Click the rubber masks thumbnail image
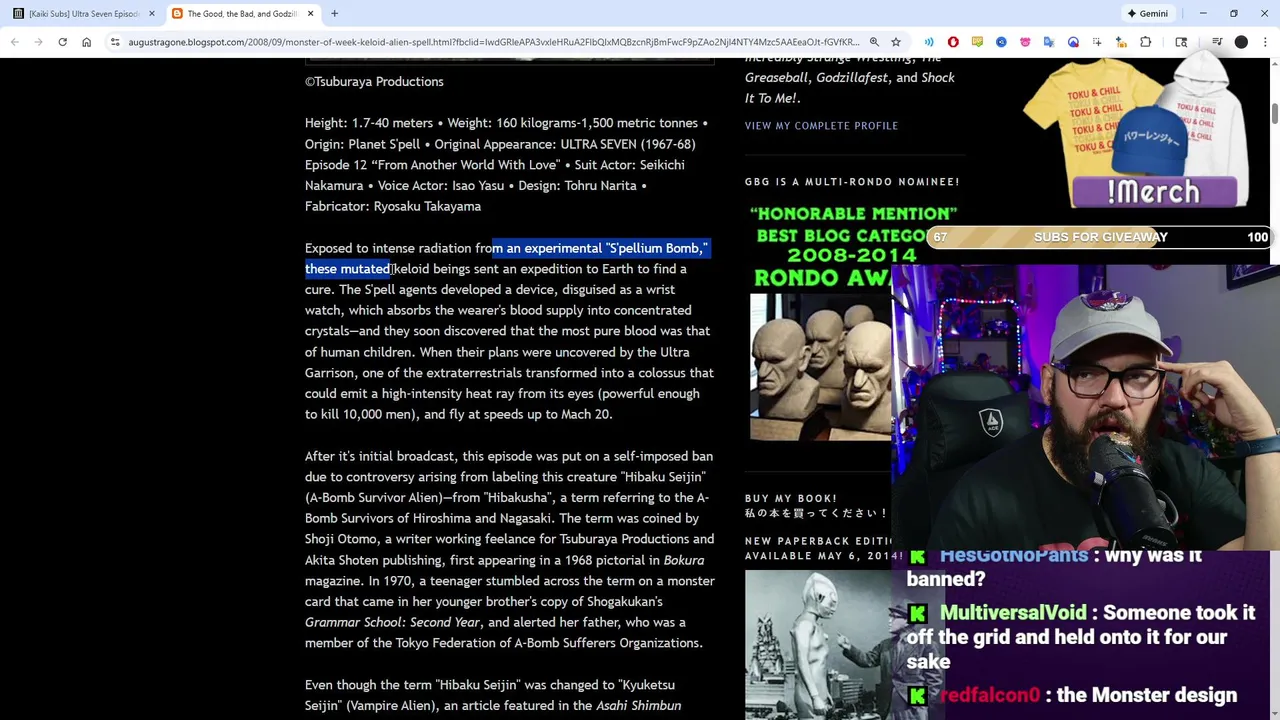Screen dimensions: 1280x720 point(820,368)
